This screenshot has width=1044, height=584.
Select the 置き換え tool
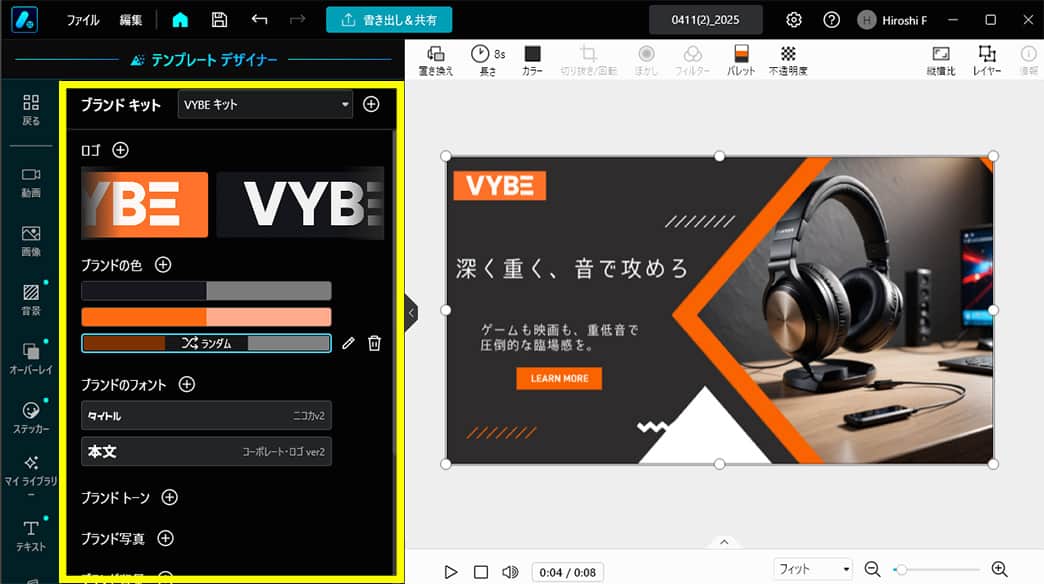436,60
